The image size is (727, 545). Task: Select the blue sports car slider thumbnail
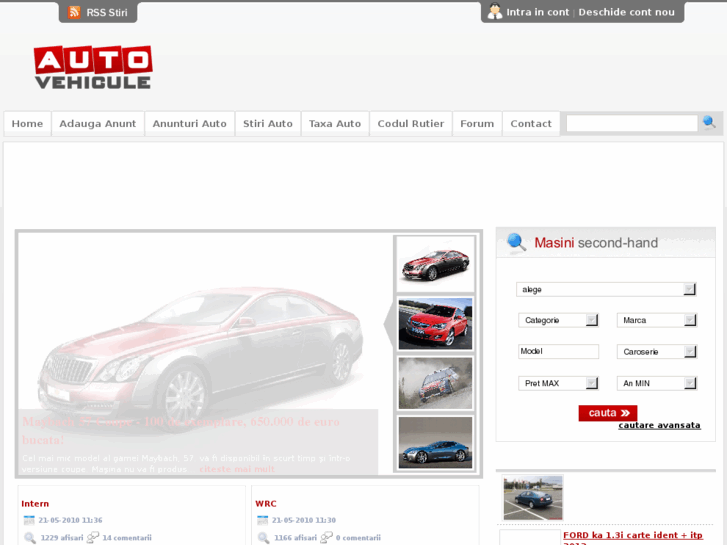435,442
